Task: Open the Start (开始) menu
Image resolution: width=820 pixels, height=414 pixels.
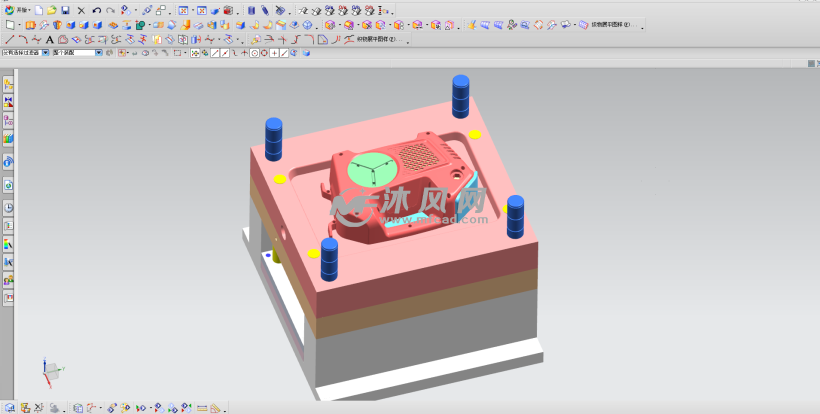Action: click(16, 10)
